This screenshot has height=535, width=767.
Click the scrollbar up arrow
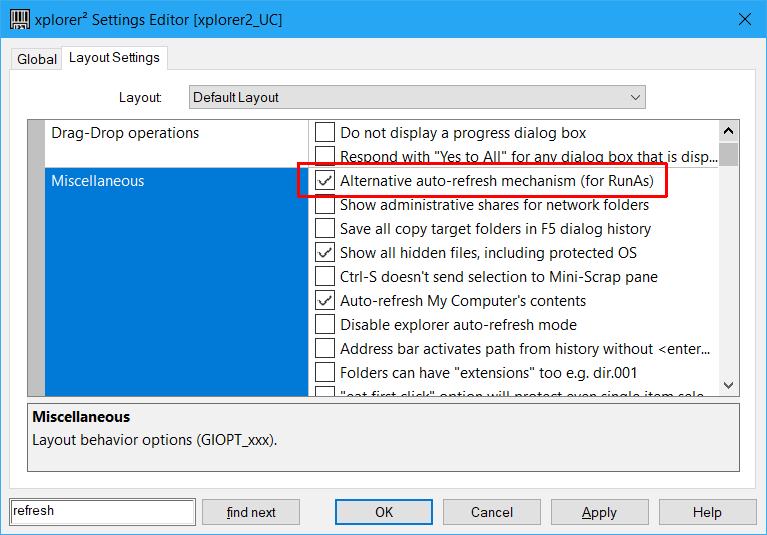(728, 131)
